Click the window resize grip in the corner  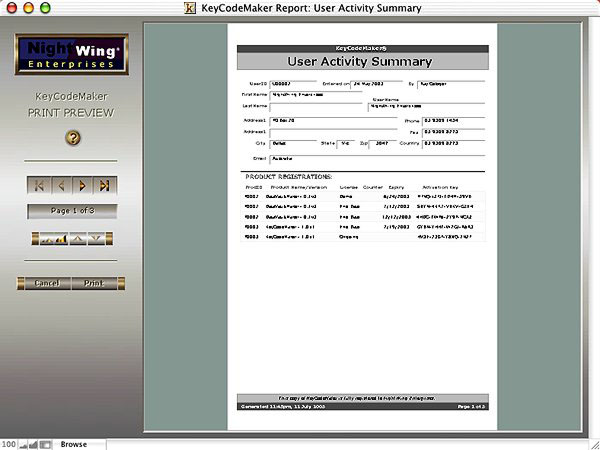click(594, 444)
